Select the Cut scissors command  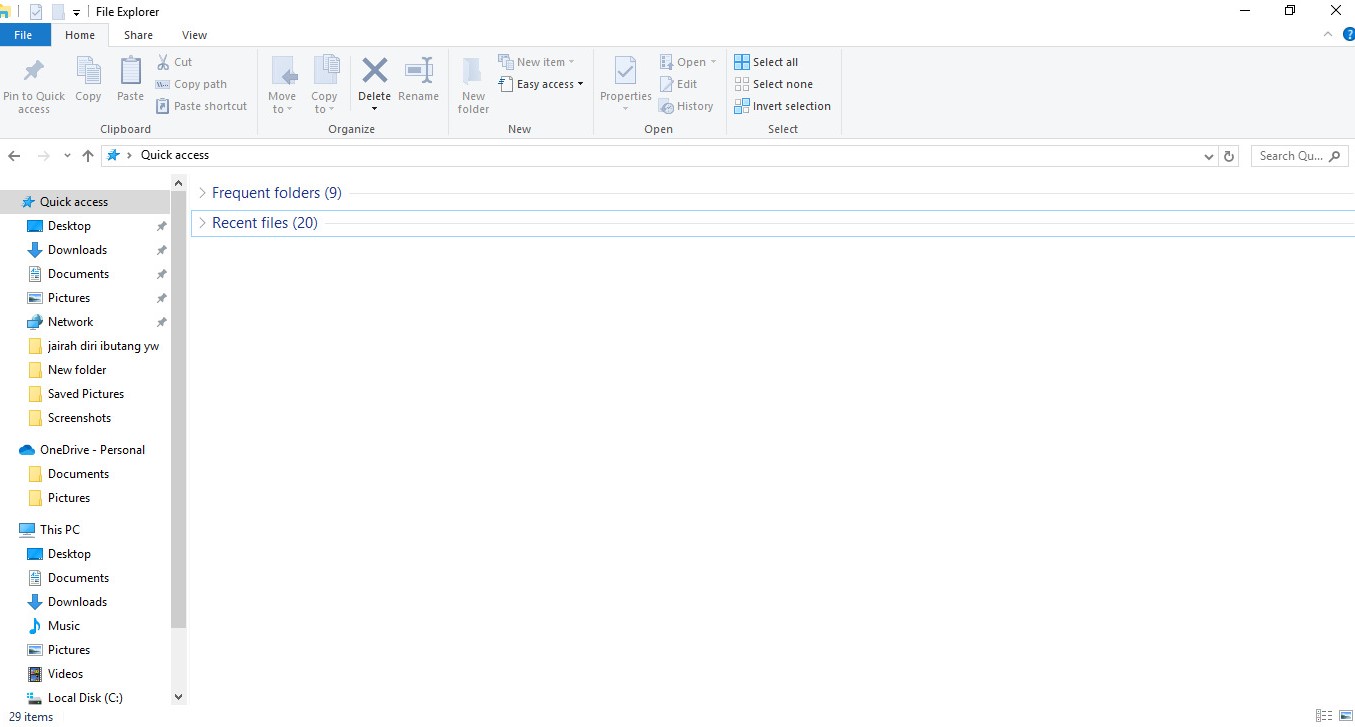point(175,62)
